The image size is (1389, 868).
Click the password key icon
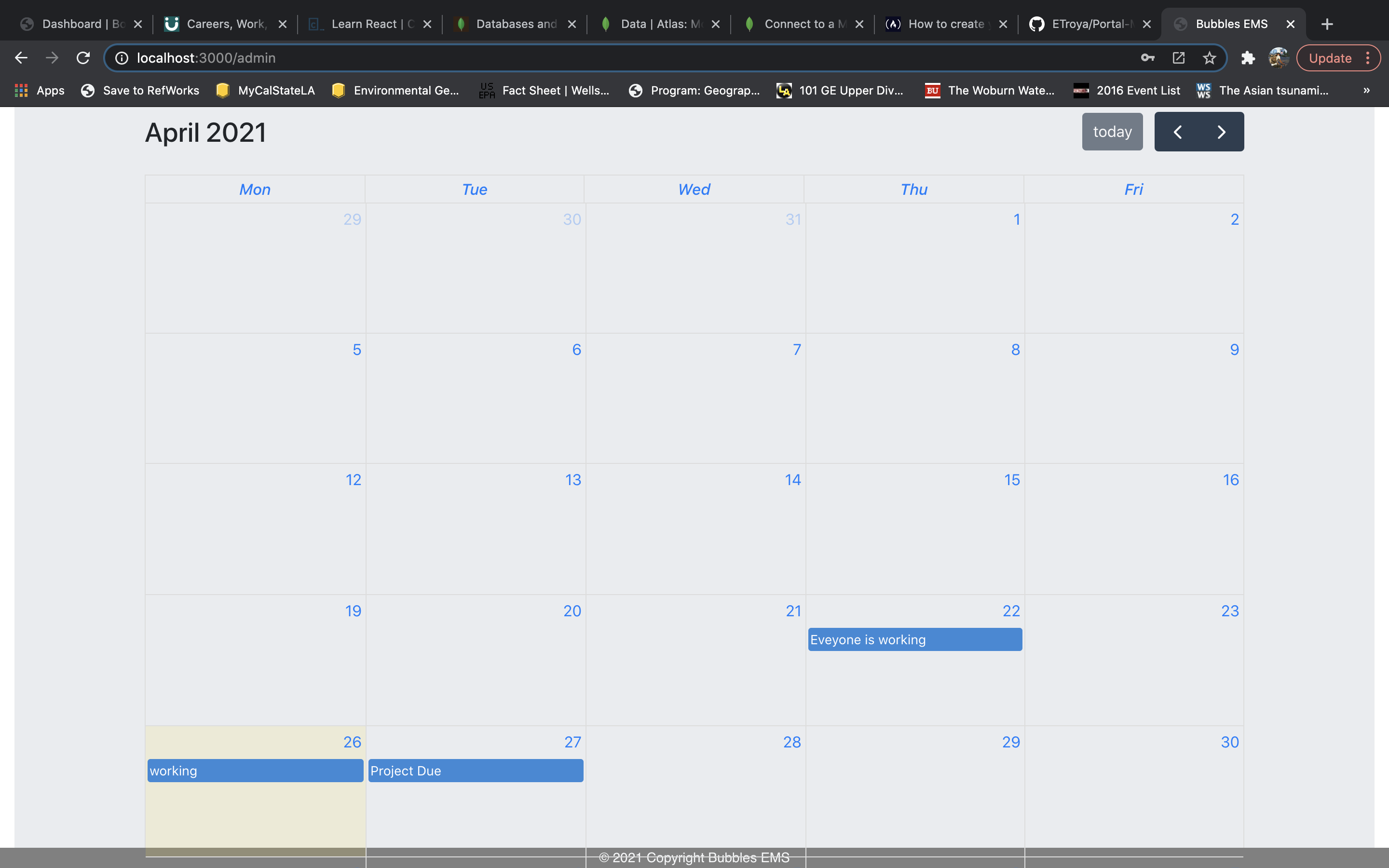[1147, 58]
